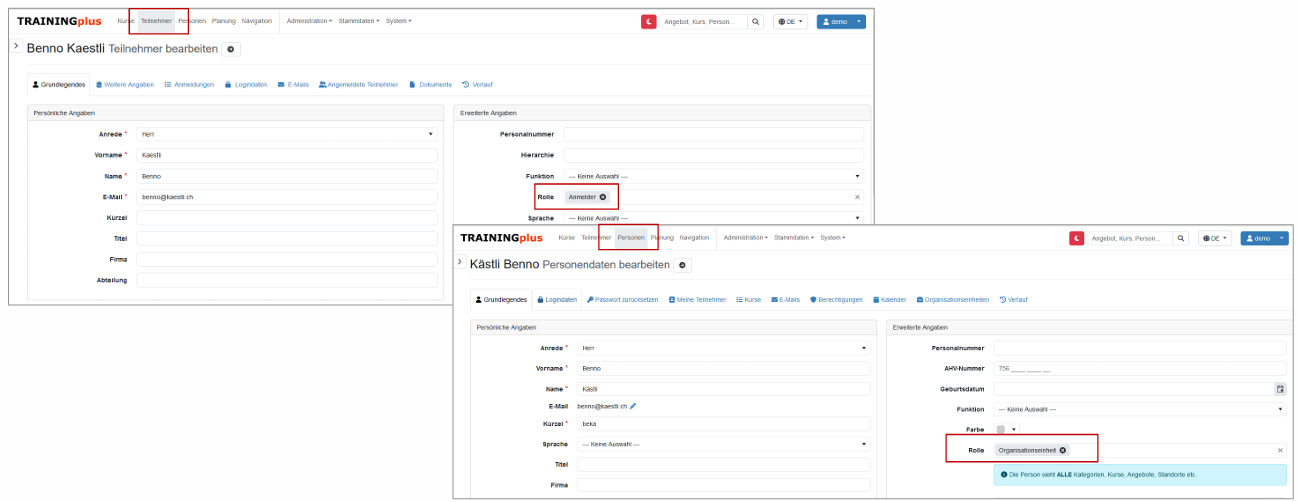Viewport: 1298px width, 502px height.
Task: Clear Rolle field in Personendaten bearbeiten window
Action: [1280, 450]
